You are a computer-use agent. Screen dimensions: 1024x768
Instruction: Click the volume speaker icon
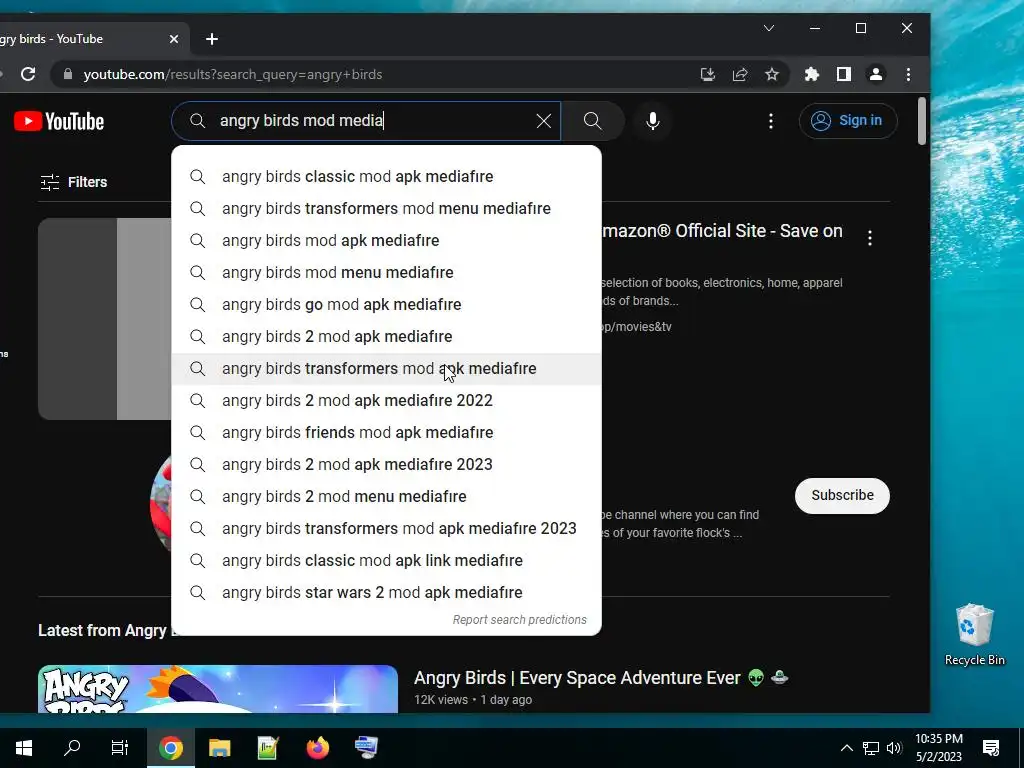click(x=894, y=748)
